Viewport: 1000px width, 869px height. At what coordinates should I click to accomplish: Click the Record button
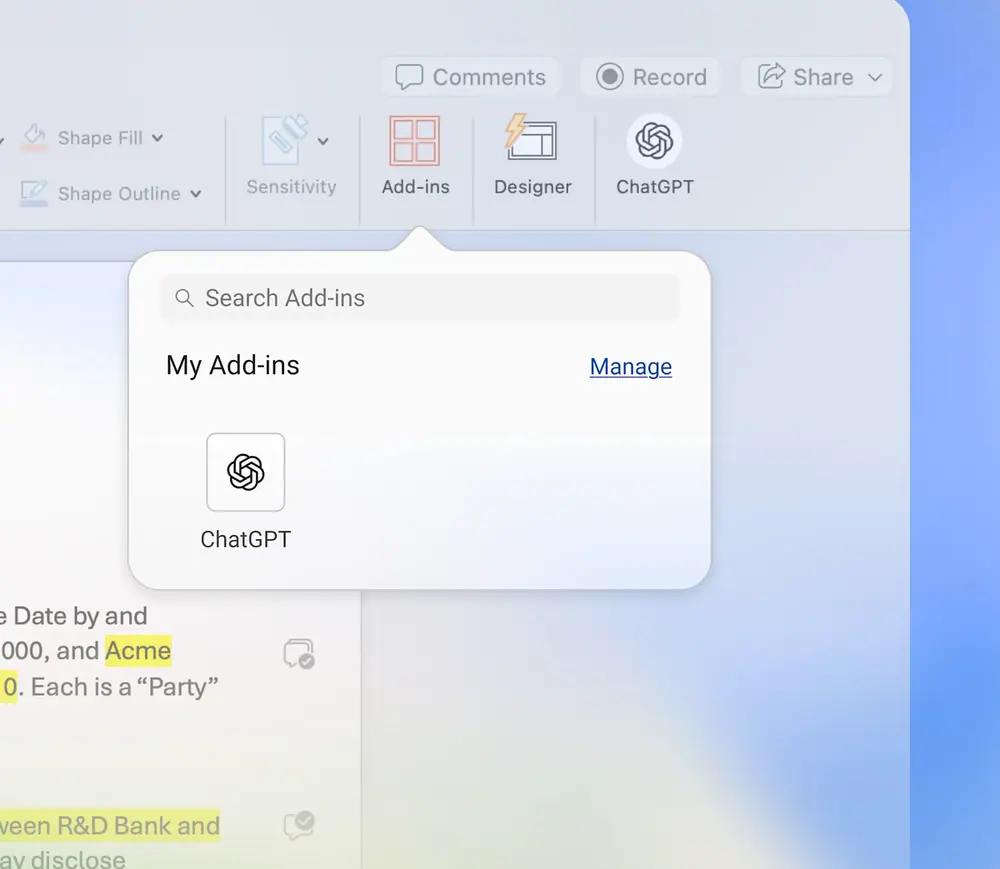[x=651, y=77]
